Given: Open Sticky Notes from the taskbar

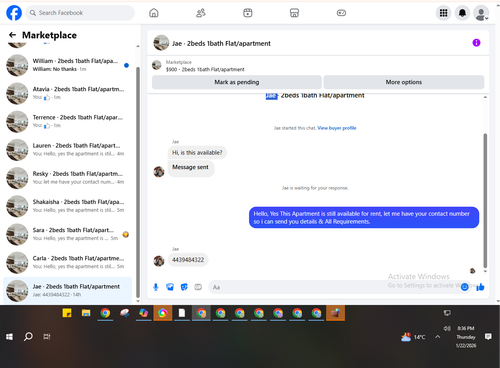Looking at the screenshot, I should pyautogui.click(x=67, y=313).
